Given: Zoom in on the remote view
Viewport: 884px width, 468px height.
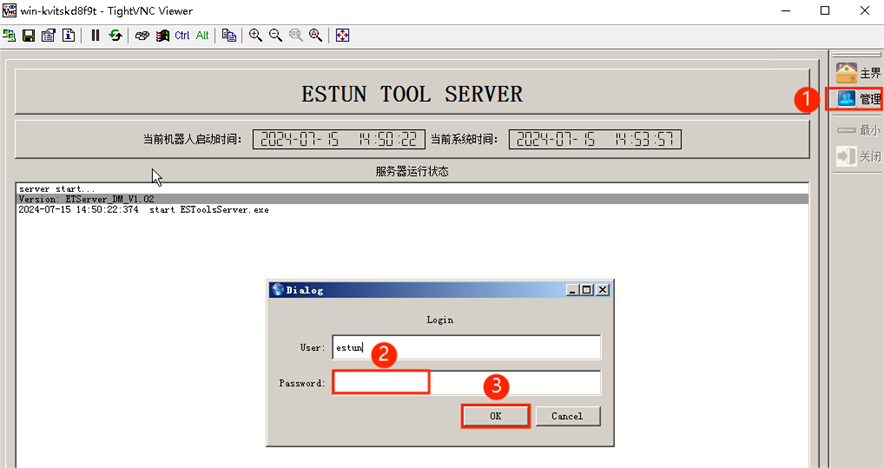Looking at the screenshot, I should click(x=256, y=35).
